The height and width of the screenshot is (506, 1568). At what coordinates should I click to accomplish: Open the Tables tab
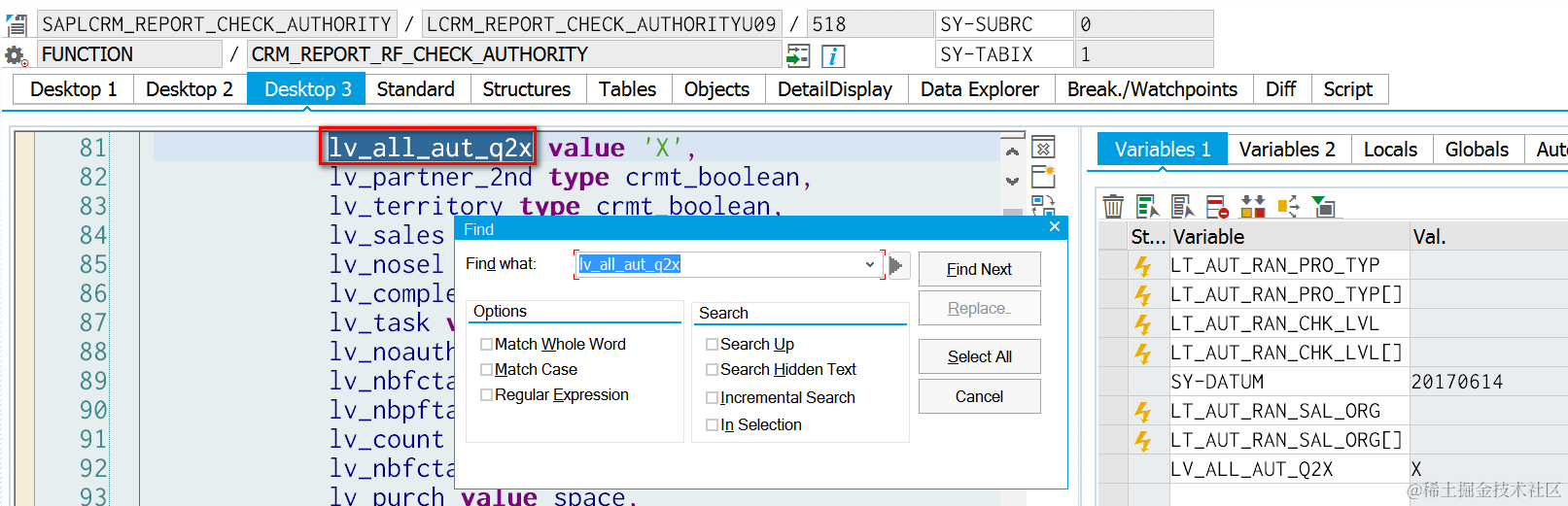pyautogui.click(x=628, y=89)
